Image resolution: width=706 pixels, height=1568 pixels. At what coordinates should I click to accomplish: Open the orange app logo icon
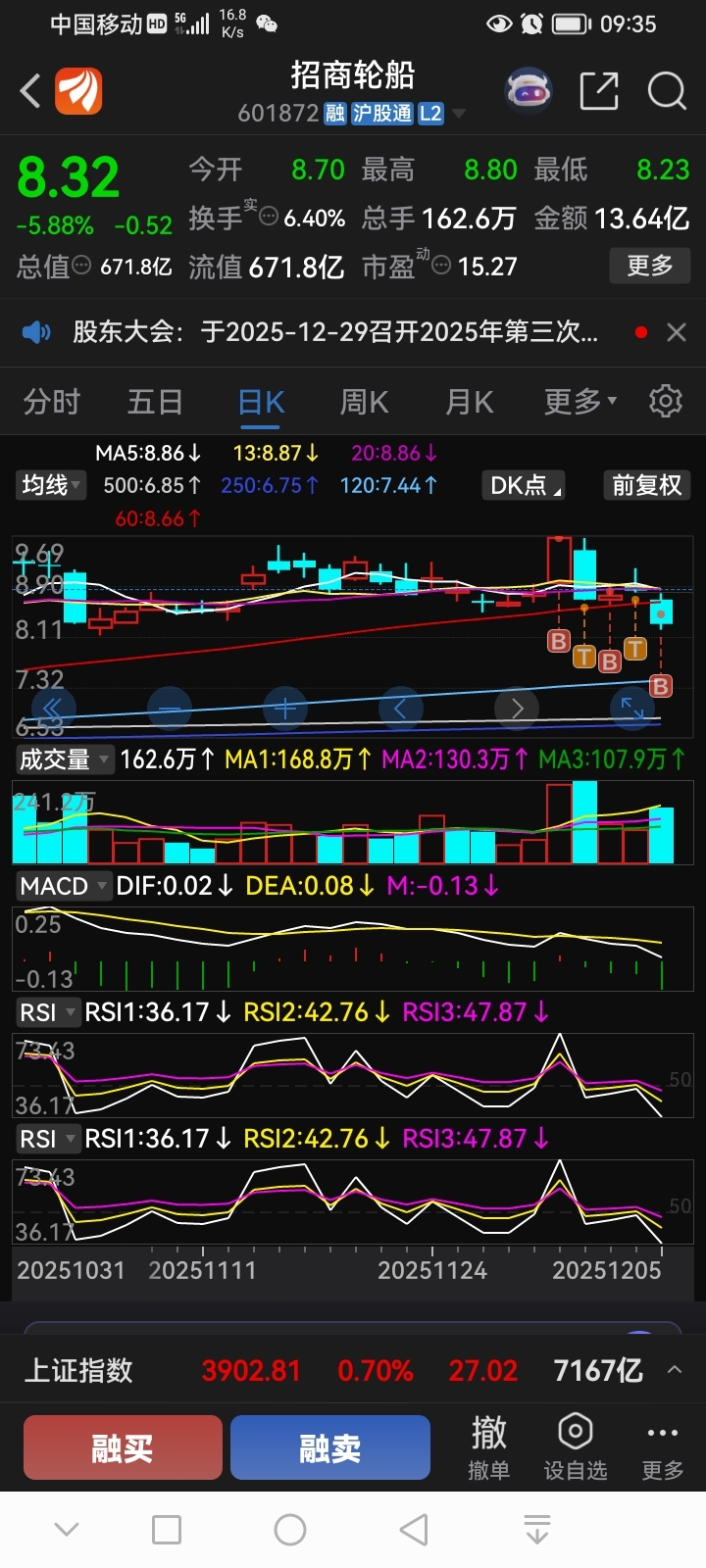(78, 91)
